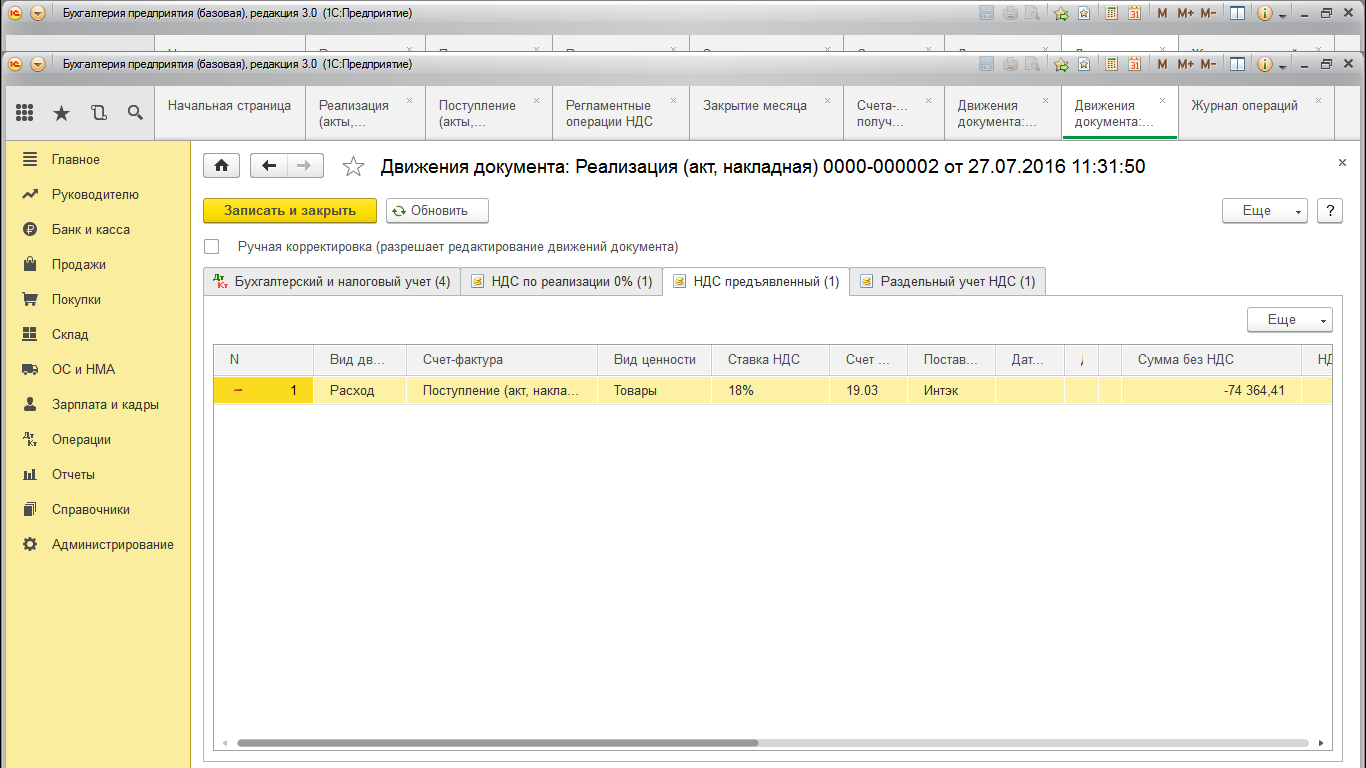
Task: Click the Счет-фактура column header
Action: [x=502, y=360]
